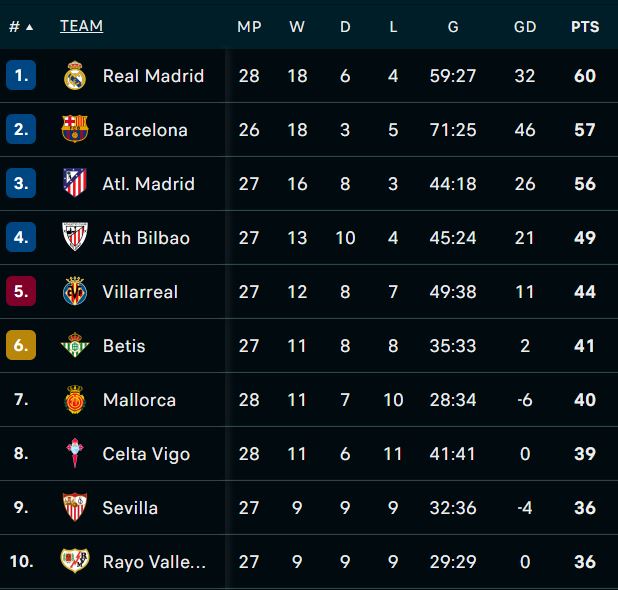Image resolution: width=618 pixels, height=590 pixels.
Task: Open the Villarreal crest icon
Action: coord(75,291)
